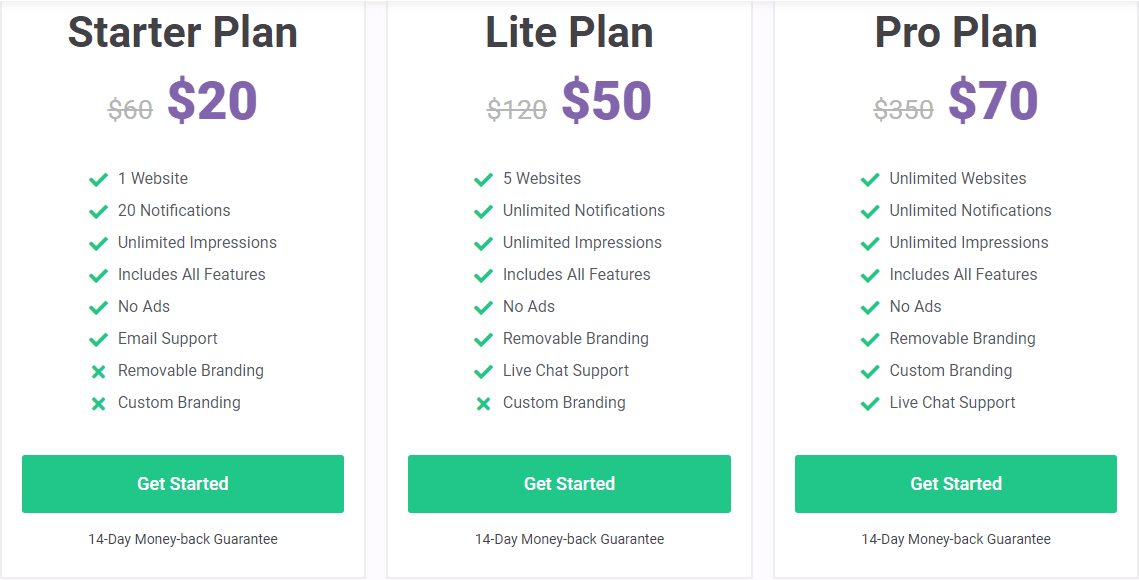Select the checkmark next to Email Support

pos(98,338)
